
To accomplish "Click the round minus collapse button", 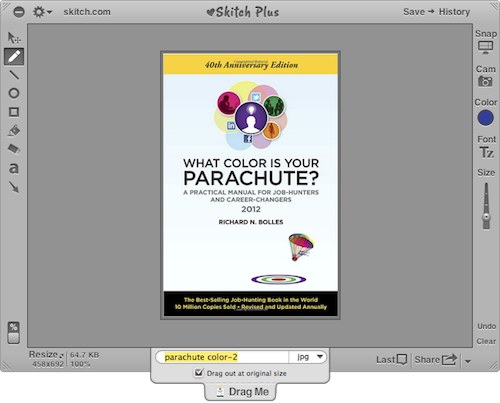I will pos(19,12).
